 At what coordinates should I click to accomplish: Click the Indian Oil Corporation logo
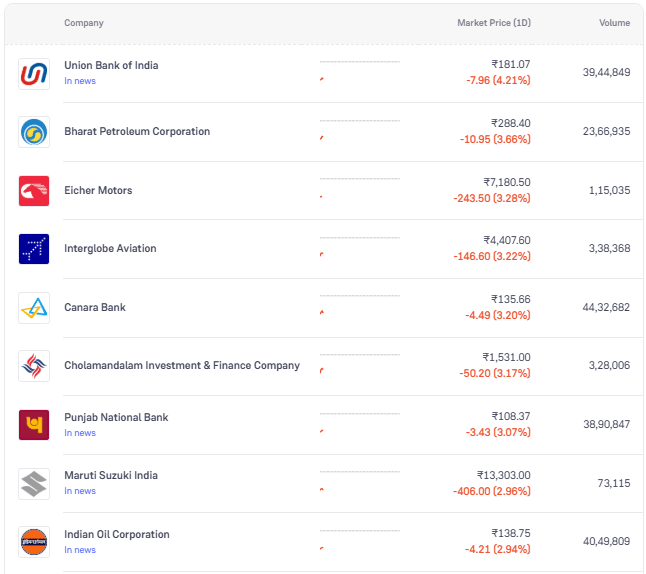tap(34, 542)
